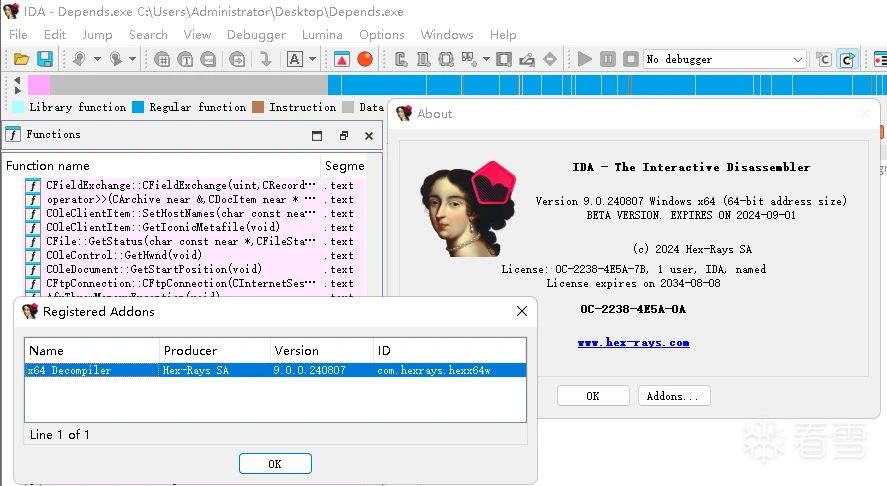Open the Search menu

(x=148, y=35)
